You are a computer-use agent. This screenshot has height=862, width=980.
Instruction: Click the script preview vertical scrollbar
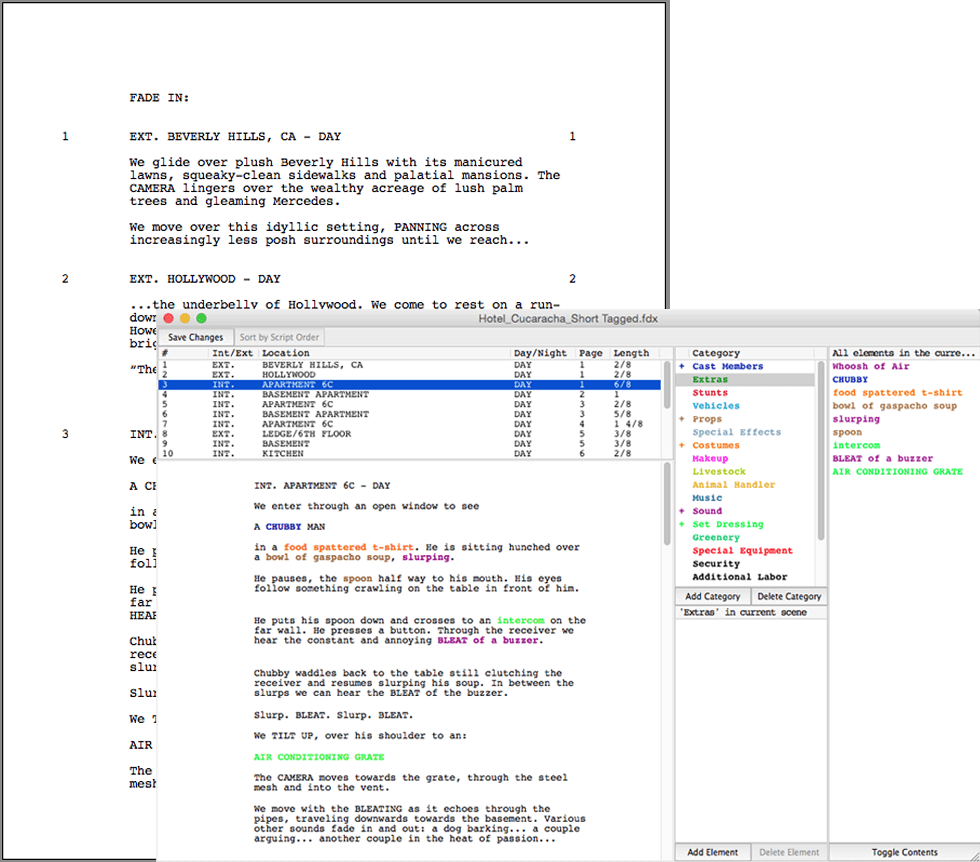pos(668,503)
